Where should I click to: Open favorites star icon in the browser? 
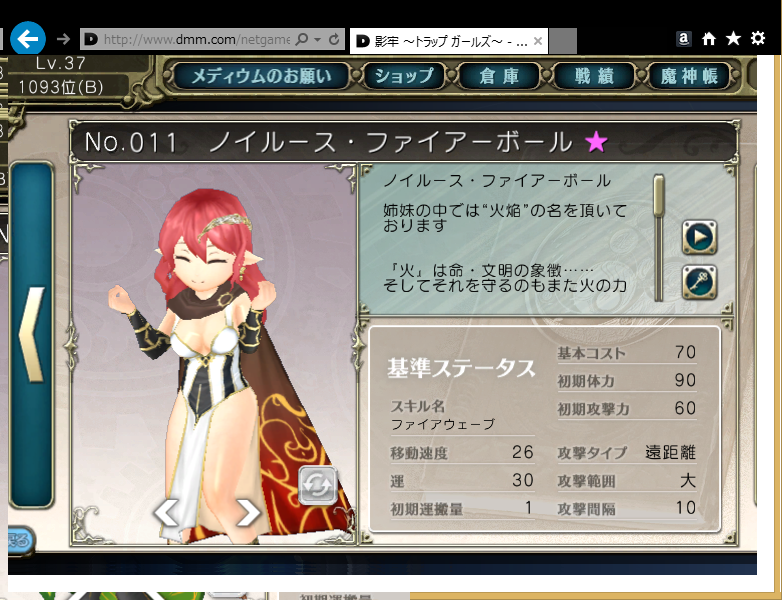(x=733, y=38)
